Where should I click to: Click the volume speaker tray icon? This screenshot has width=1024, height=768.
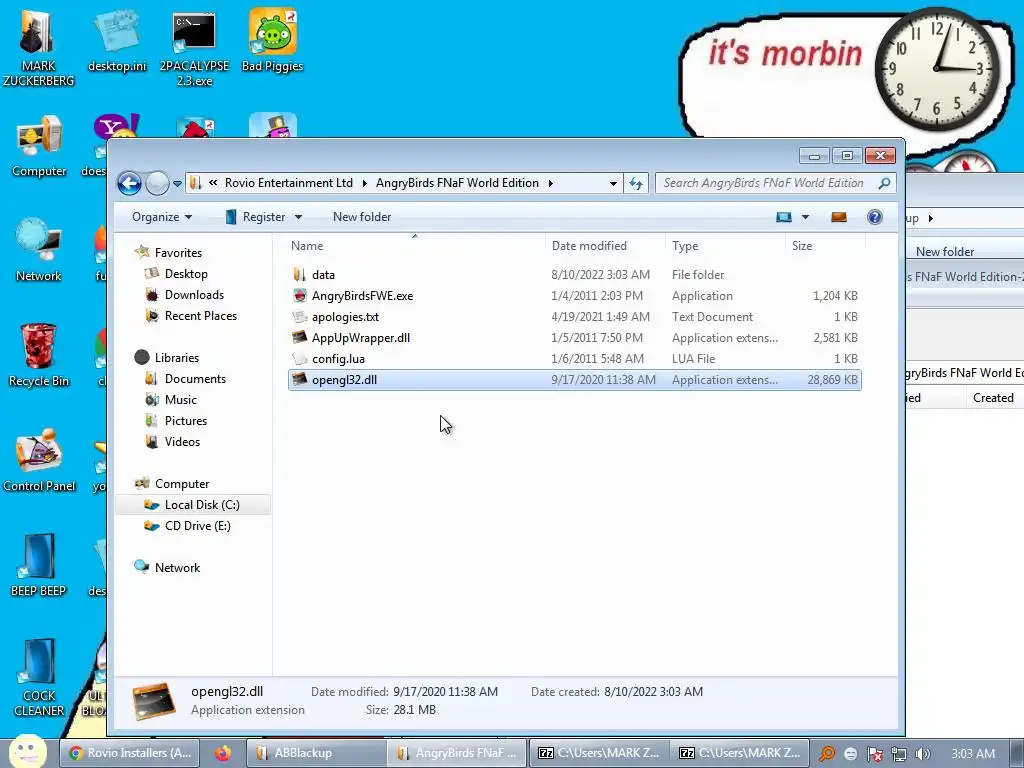[x=923, y=754]
